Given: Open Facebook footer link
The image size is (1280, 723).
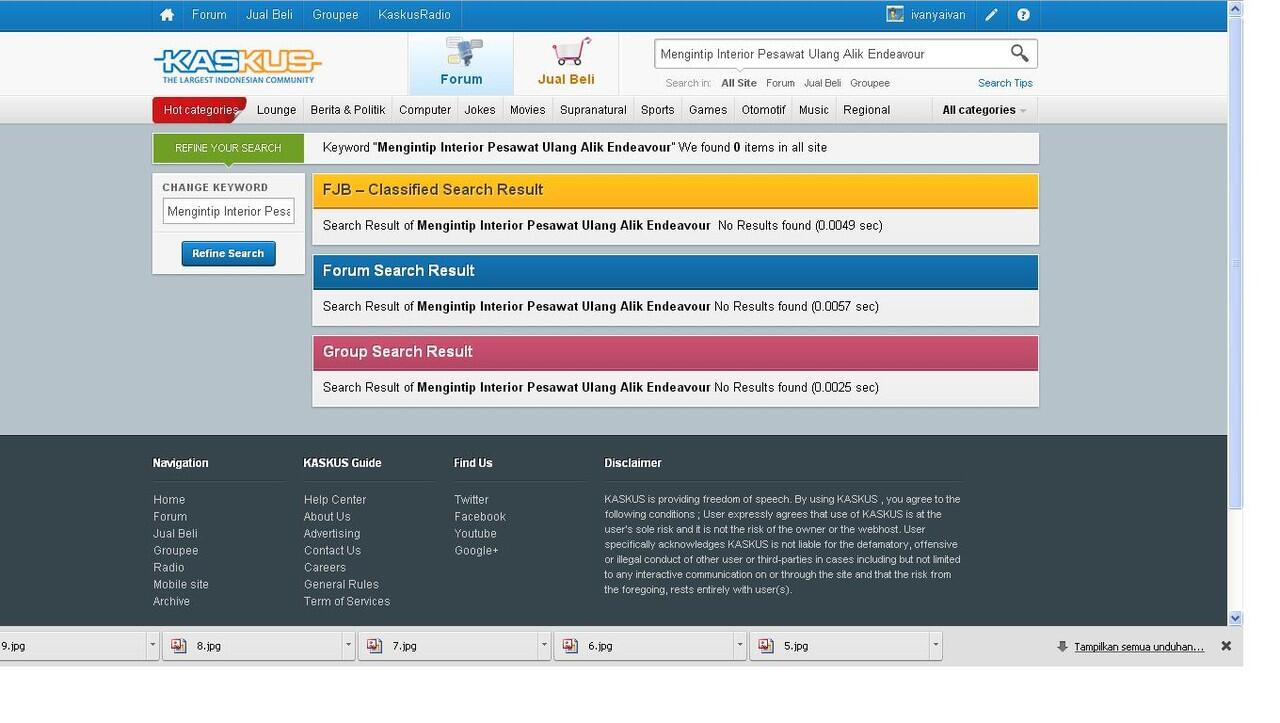Looking at the screenshot, I should [480, 517].
